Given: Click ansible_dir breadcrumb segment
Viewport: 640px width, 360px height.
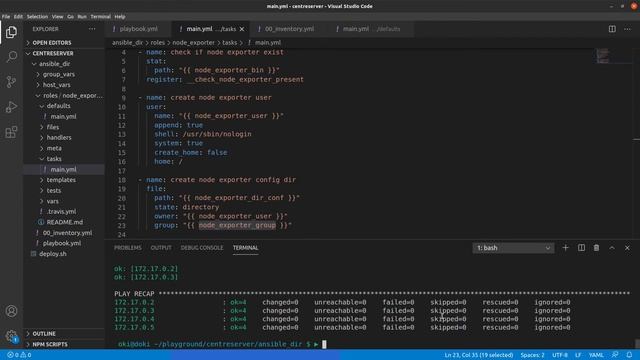Looking at the screenshot, I should click(x=127, y=42).
